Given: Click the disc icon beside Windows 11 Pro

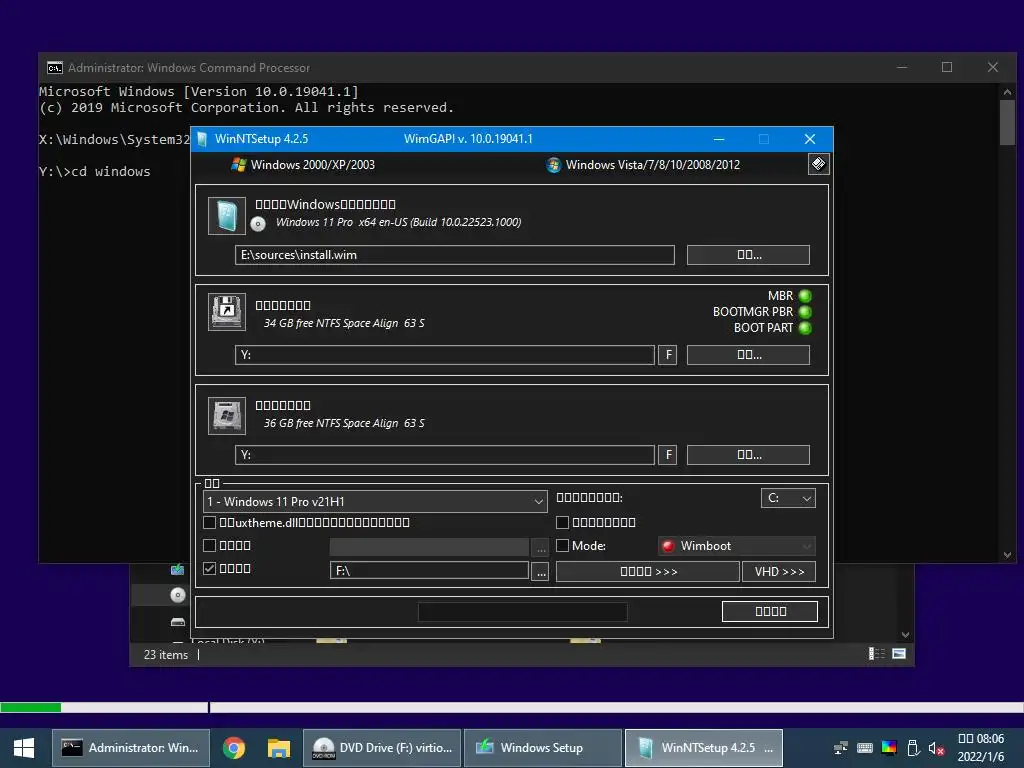Looking at the screenshot, I should (258, 224).
